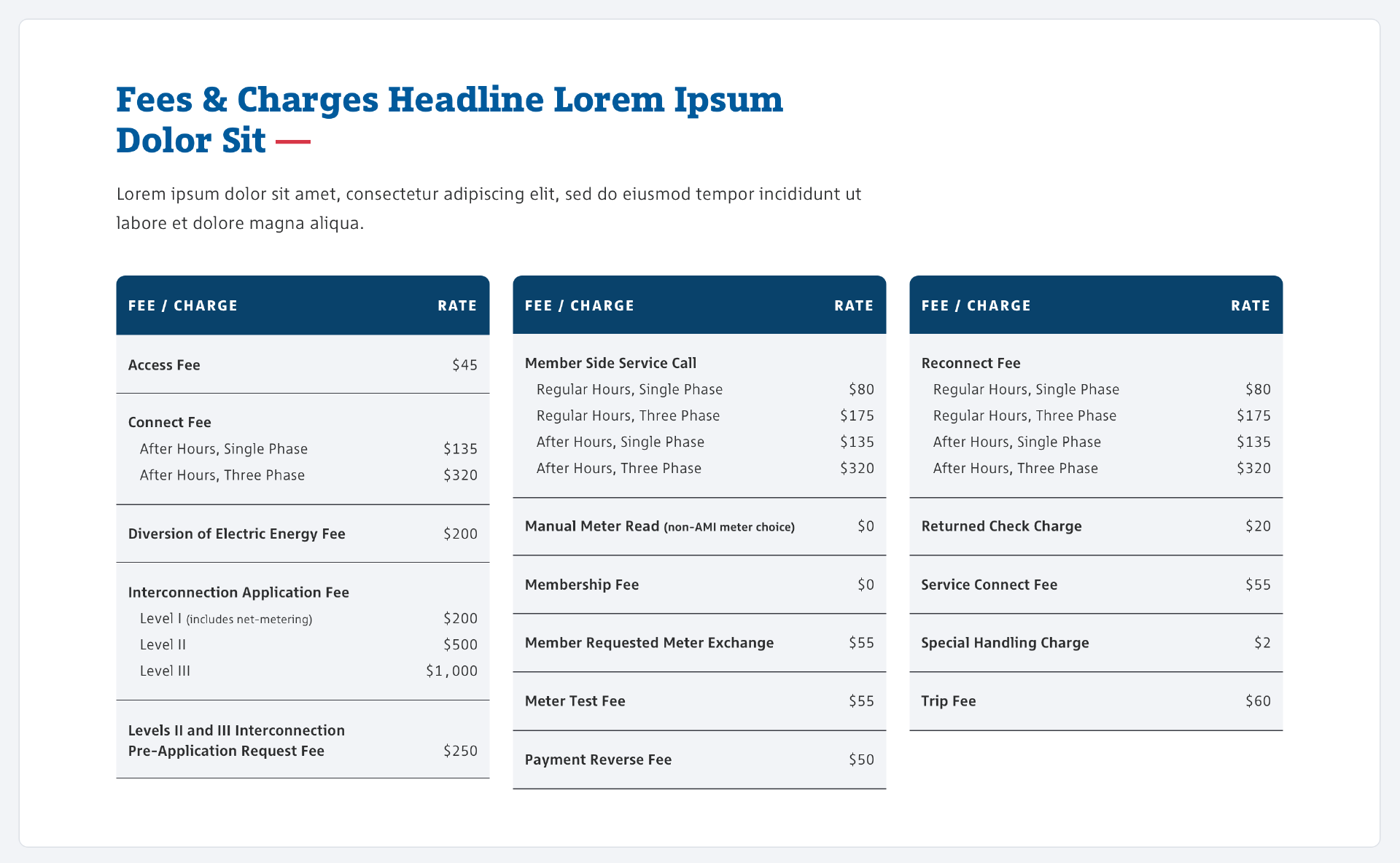Select the Meter Test Fee label

click(575, 701)
